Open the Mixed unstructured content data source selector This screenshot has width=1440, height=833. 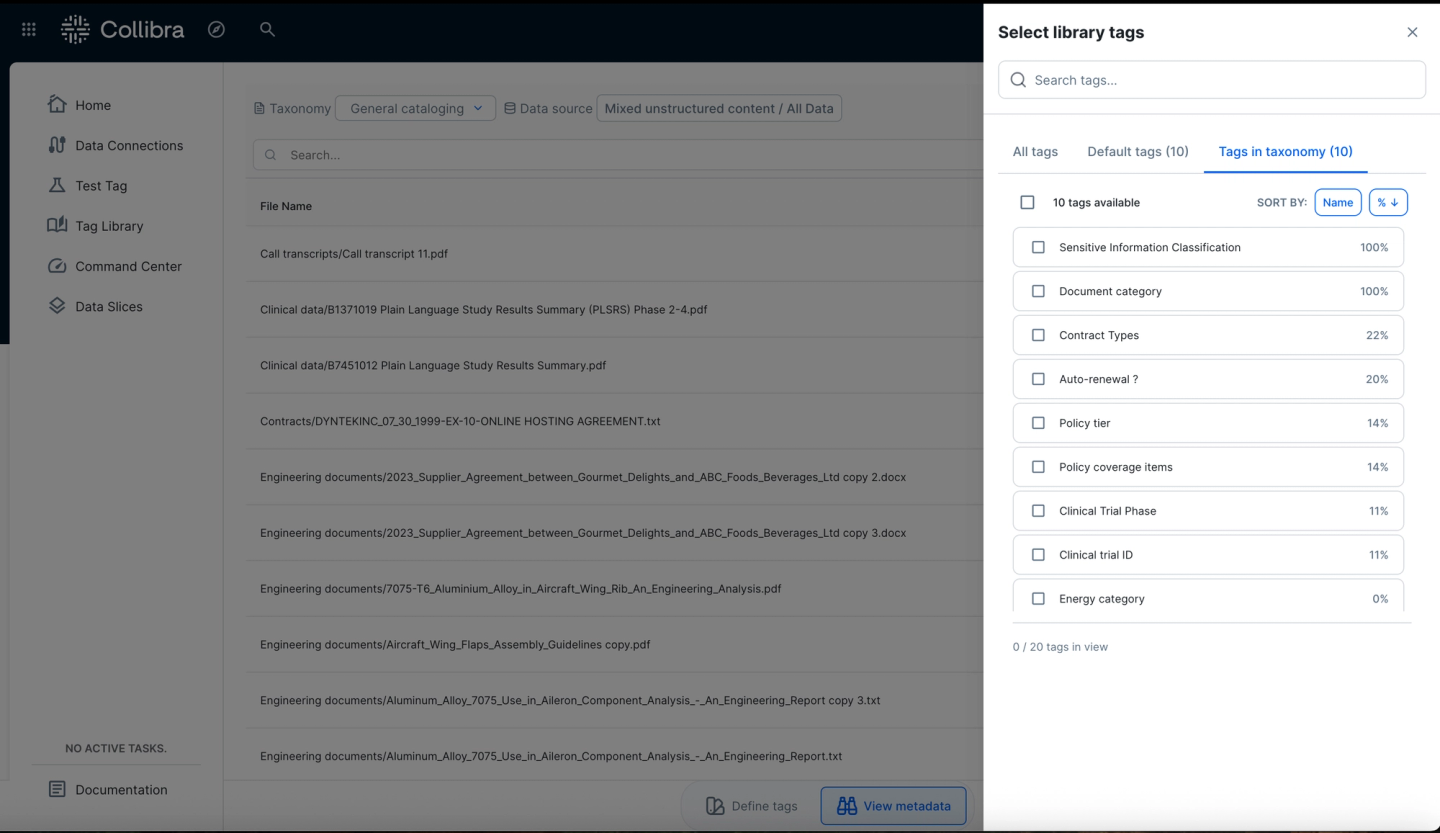(718, 108)
